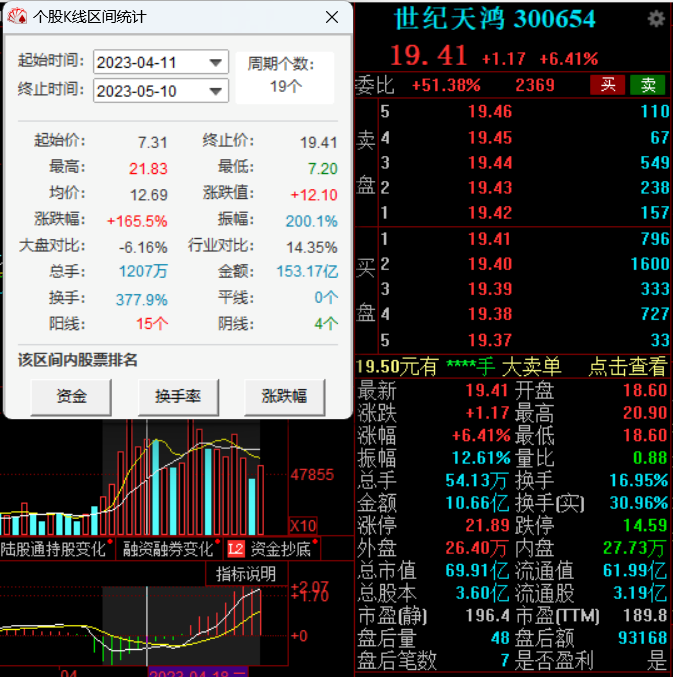673x677 pixels.
Task: Open the 融资融券变化 indicator tab
Action: [x=168, y=549]
